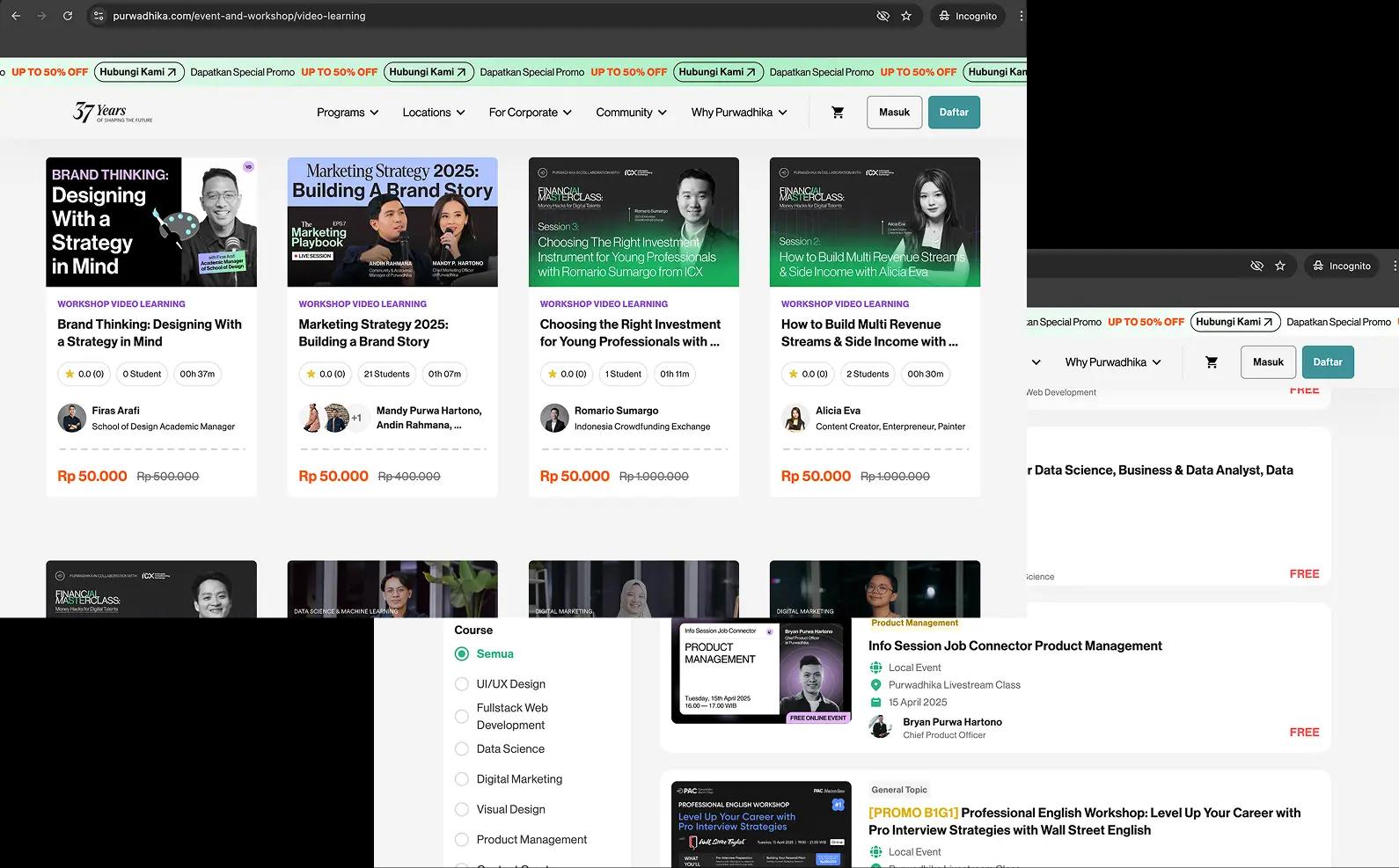Viewport: 1399px width, 868px height.
Task: Open Chrome three-dot menu in front window
Action: [x=1021, y=16]
